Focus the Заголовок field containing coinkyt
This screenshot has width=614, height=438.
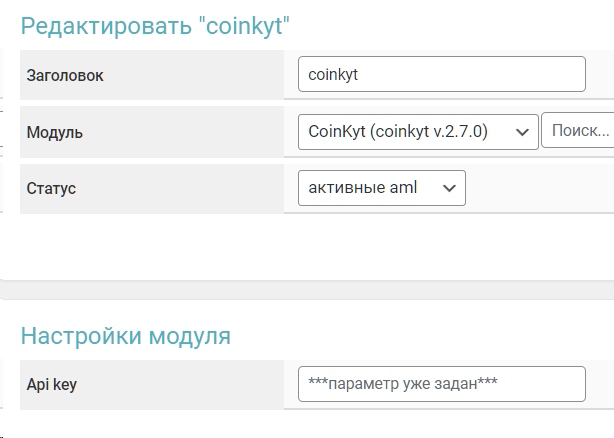pyautogui.click(x=442, y=74)
